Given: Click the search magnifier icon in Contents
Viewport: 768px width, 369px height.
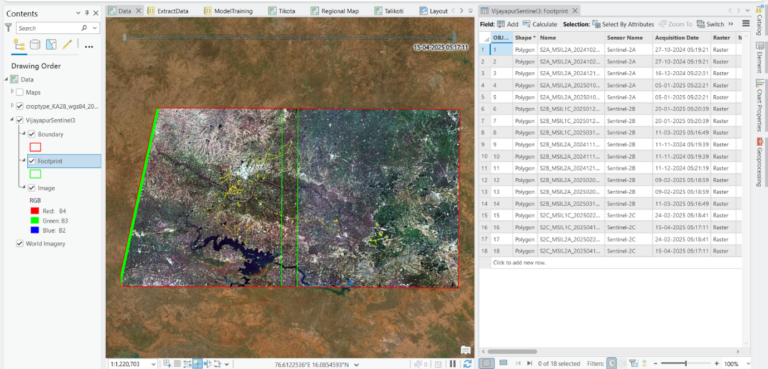Looking at the screenshot, I should [x=84, y=28].
